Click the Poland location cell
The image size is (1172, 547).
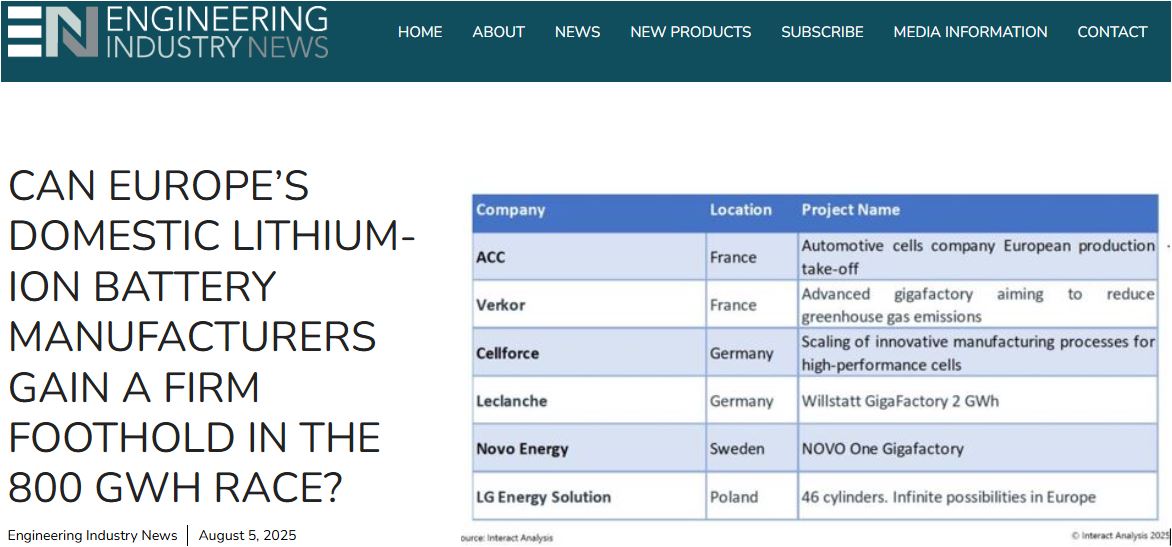[x=752, y=496]
